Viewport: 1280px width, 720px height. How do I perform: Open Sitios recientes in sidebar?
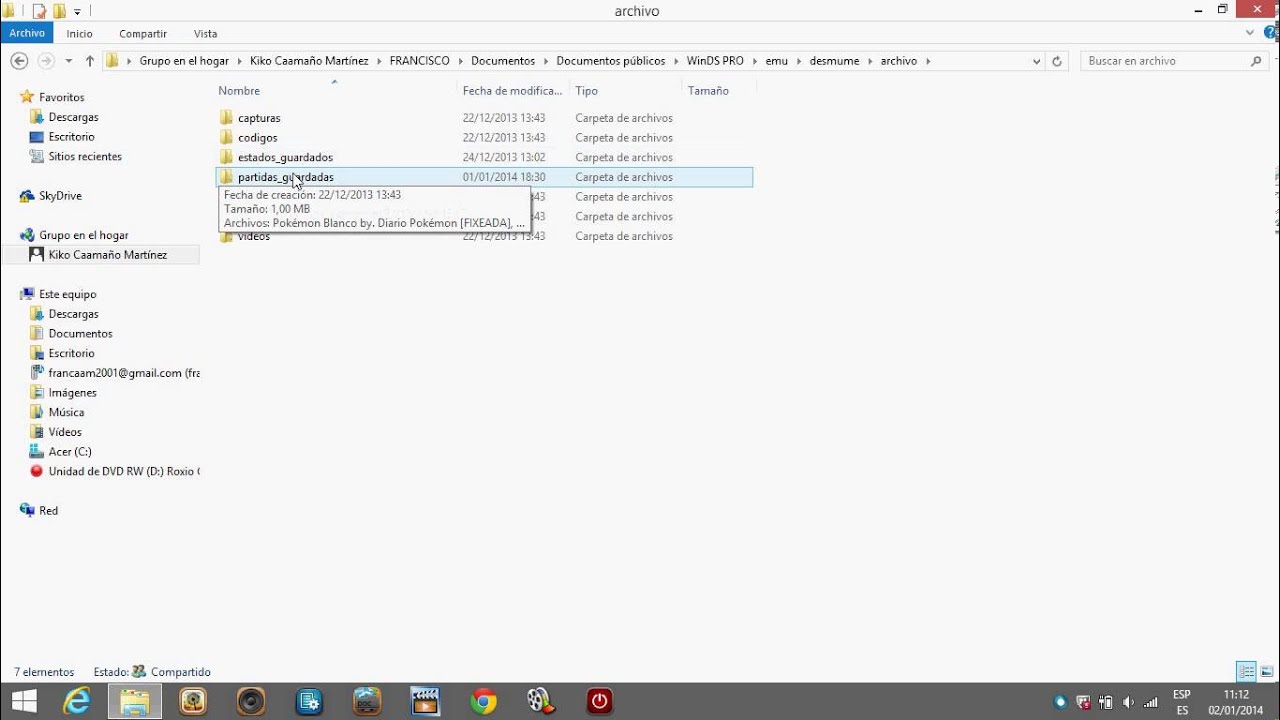pos(85,157)
